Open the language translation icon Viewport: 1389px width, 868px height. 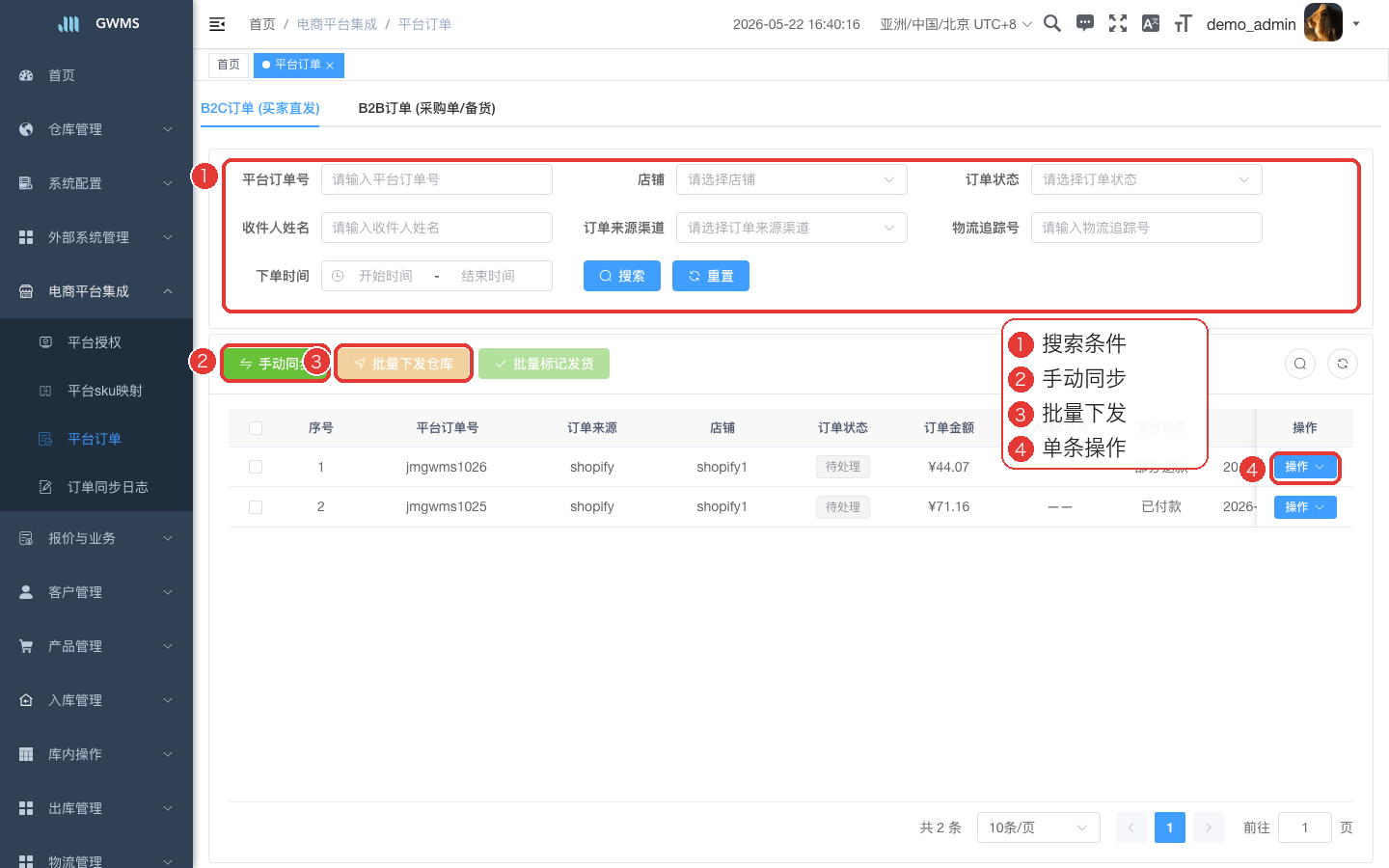[x=1151, y=23]
